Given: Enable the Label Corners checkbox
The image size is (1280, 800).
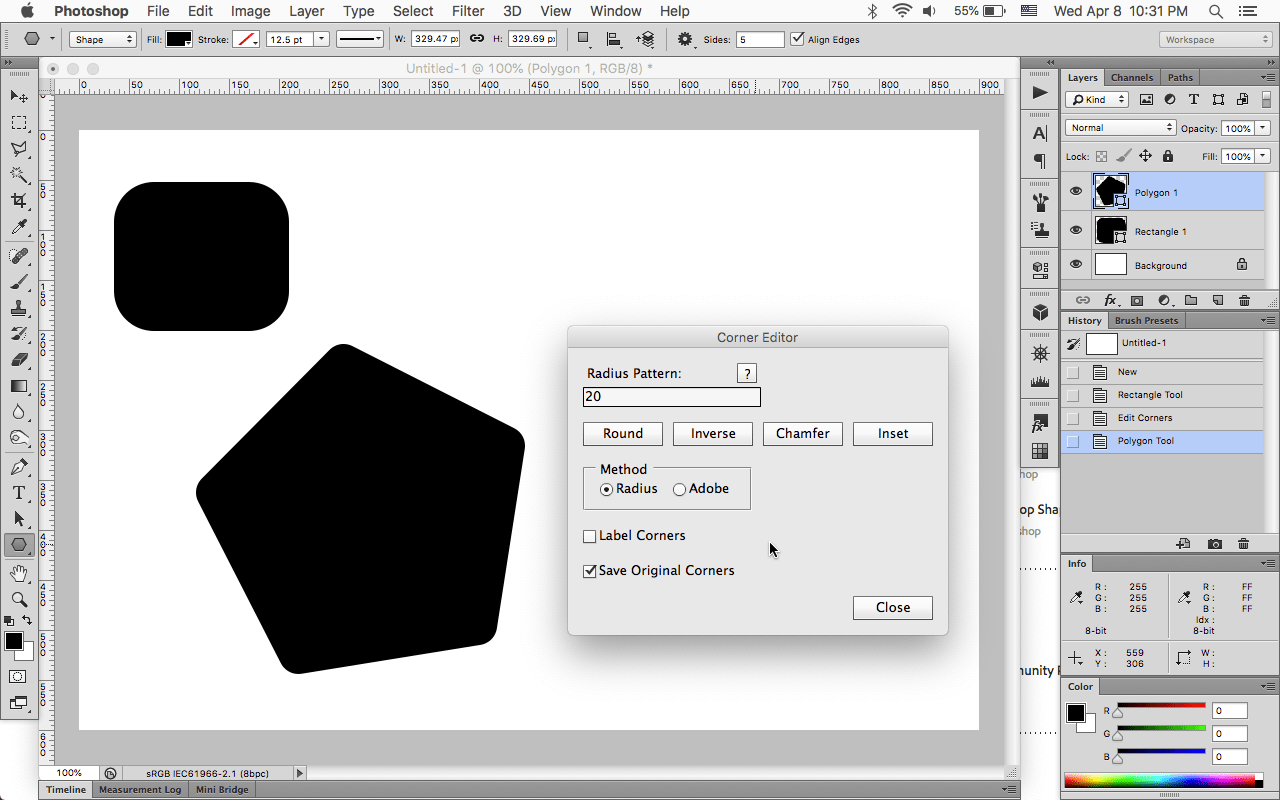Looking at the screenshot, I should 590,536.
